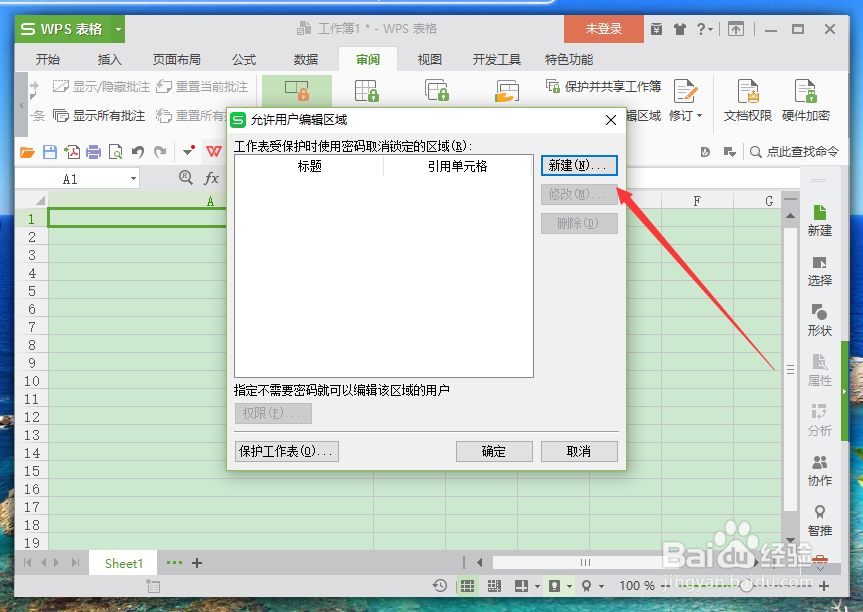Screen dimensions: 863x612
Task: Open the 形状 (Shapes) sidebar panel
Action: pos(820,320)
